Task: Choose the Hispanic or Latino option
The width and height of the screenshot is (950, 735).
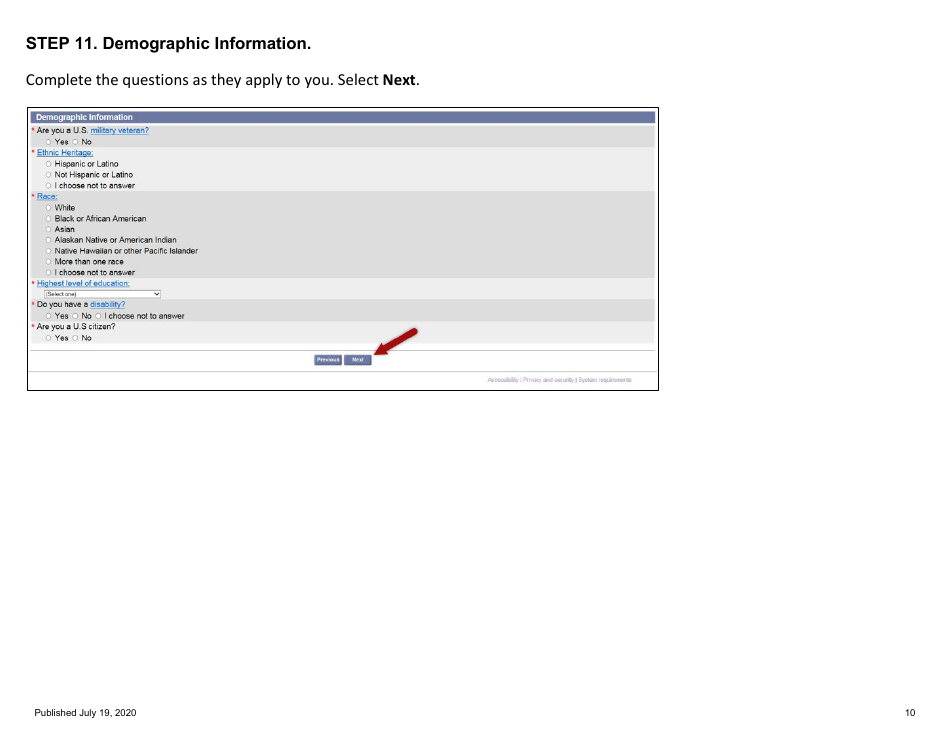Action: point(48,163)
